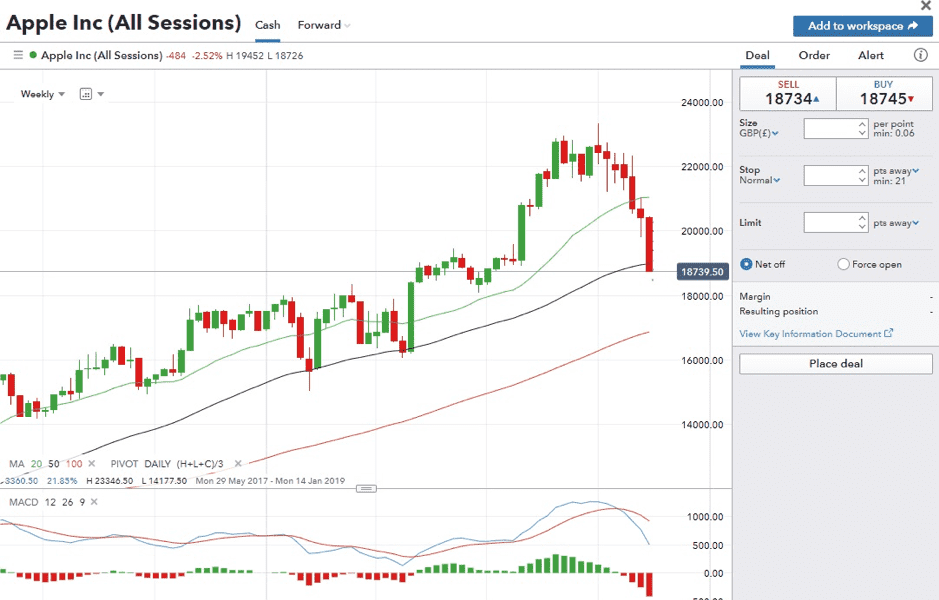Image resolution: width=939 pixels, height=600 pixels.
Task: Click the SELL 18734 price button
Action: click(x=788, y=93)
